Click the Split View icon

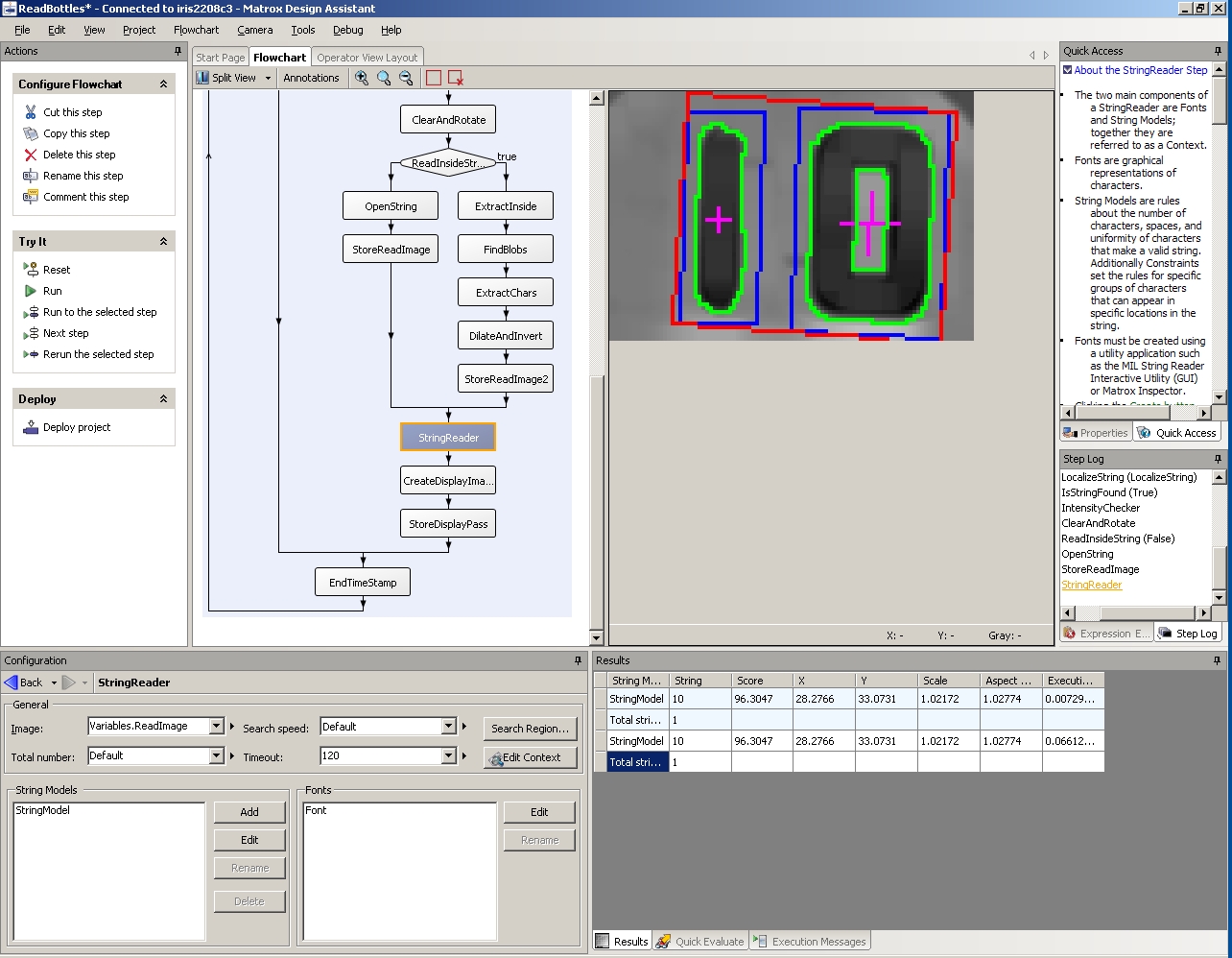pos(202,78)
